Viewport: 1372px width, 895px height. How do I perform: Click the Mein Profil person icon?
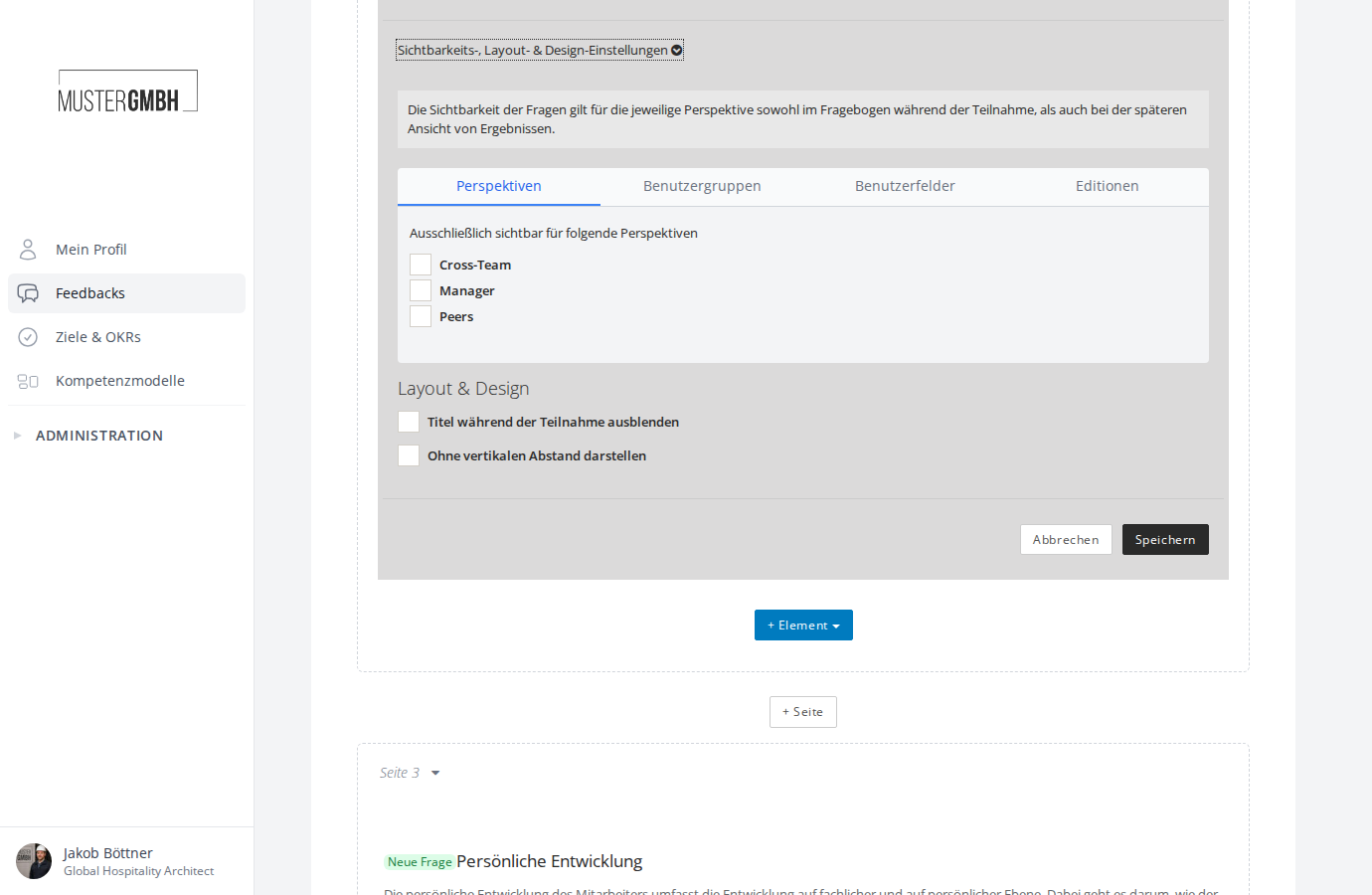tap(28, 249)
